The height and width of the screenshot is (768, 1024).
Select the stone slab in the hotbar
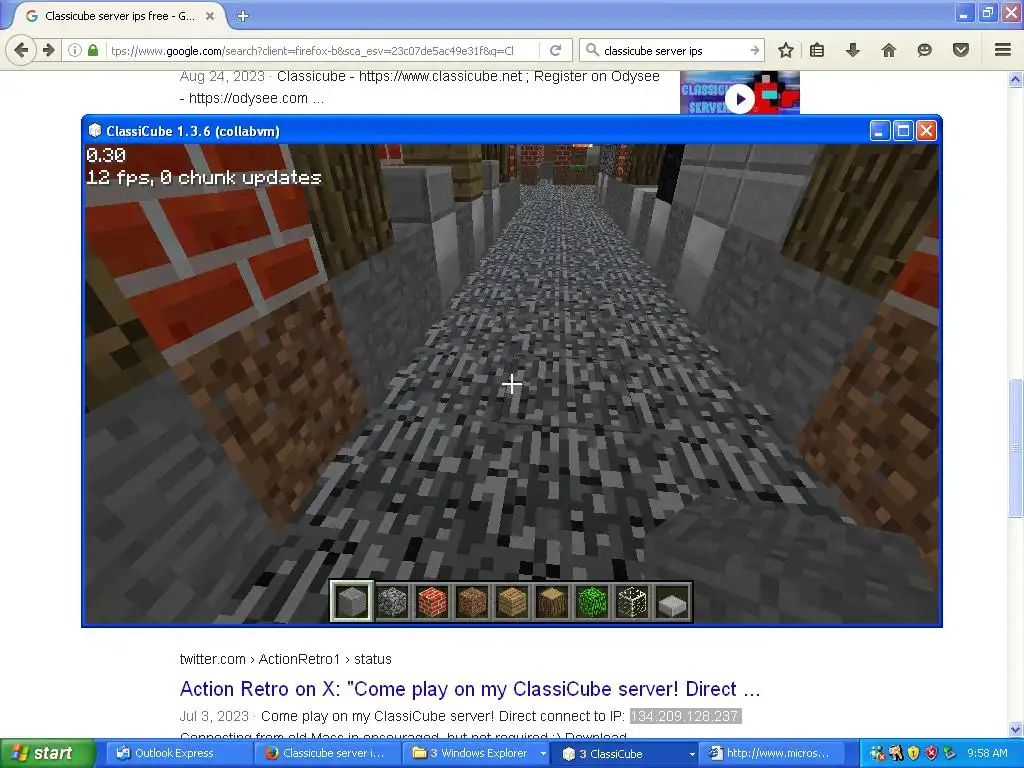672,601
